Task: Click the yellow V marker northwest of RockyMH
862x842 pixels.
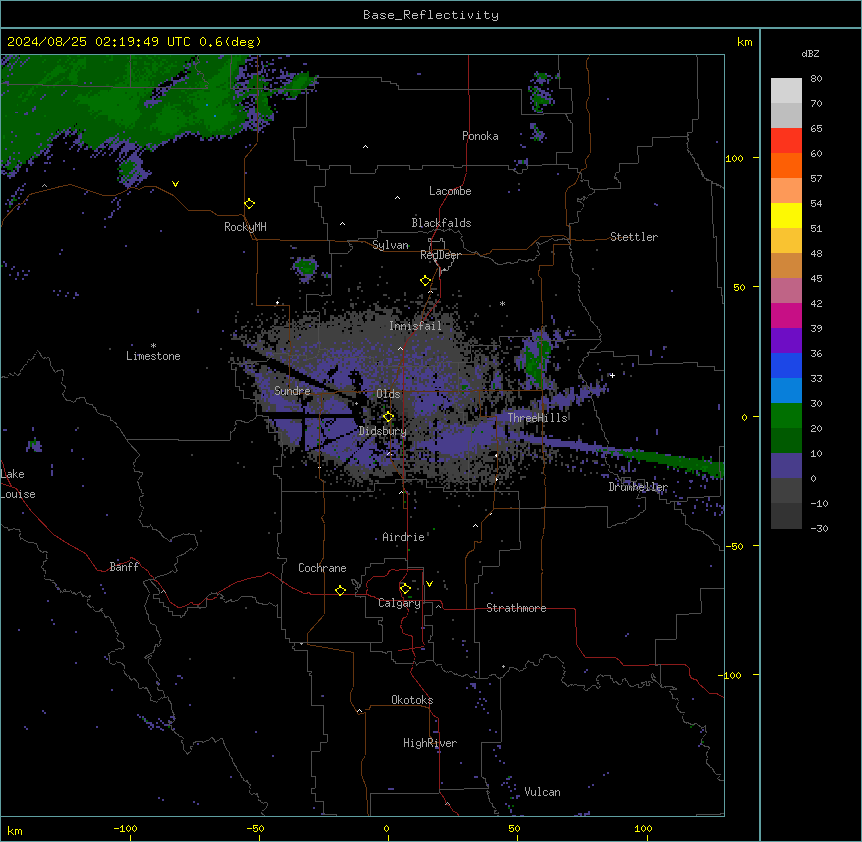Action: pyautogui.click(x=175, y=184)
